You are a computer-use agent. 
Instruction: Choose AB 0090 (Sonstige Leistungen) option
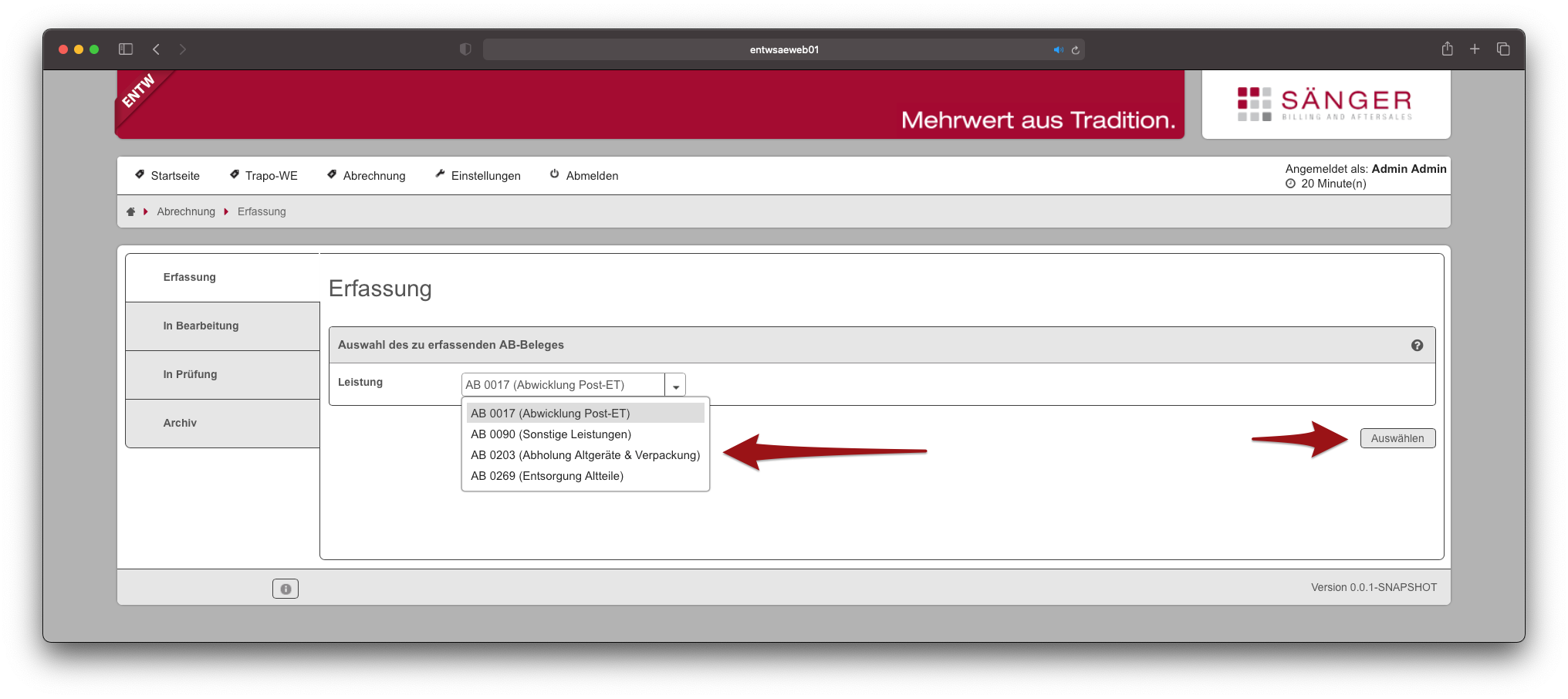coord(585,434)
